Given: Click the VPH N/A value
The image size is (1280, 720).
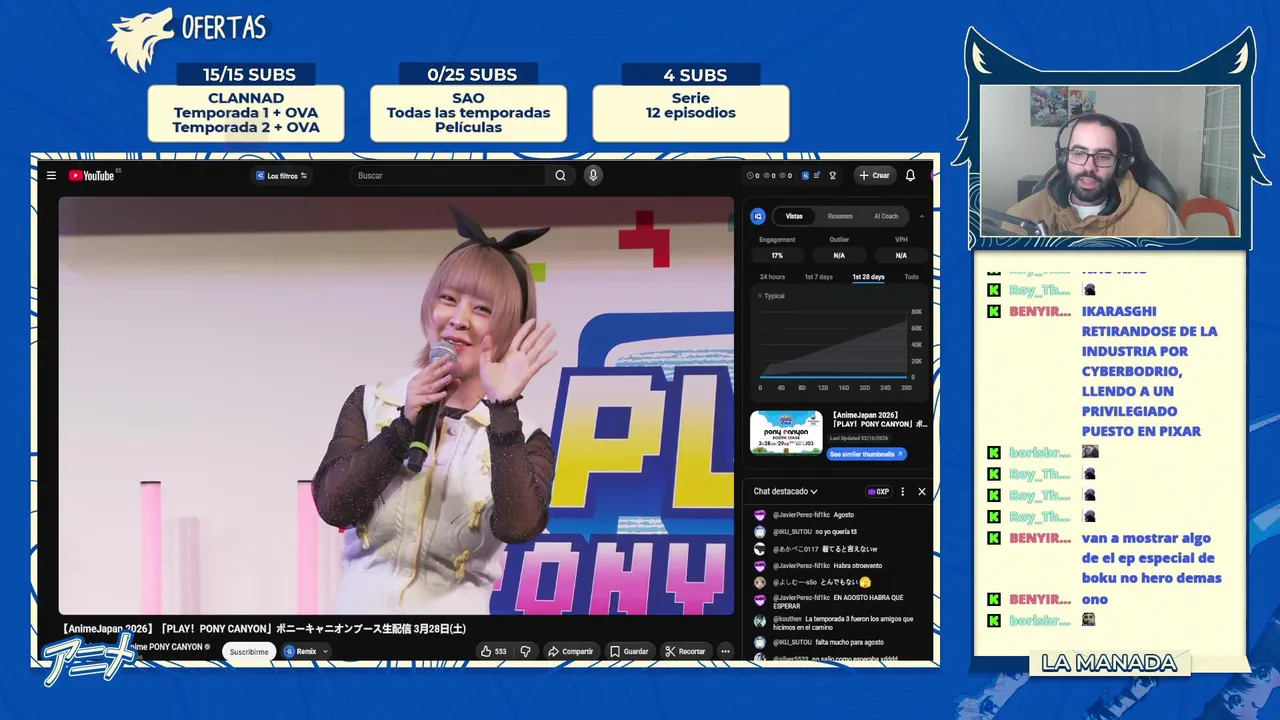Looking at the screenshot, I should (x=901, y=255).
